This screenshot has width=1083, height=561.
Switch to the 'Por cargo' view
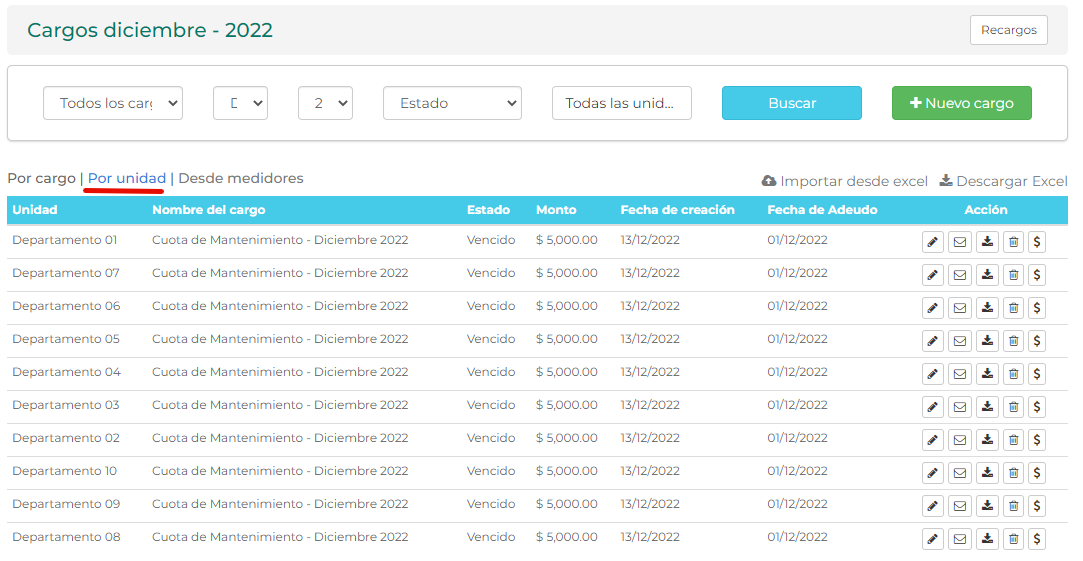click(41, 178)
